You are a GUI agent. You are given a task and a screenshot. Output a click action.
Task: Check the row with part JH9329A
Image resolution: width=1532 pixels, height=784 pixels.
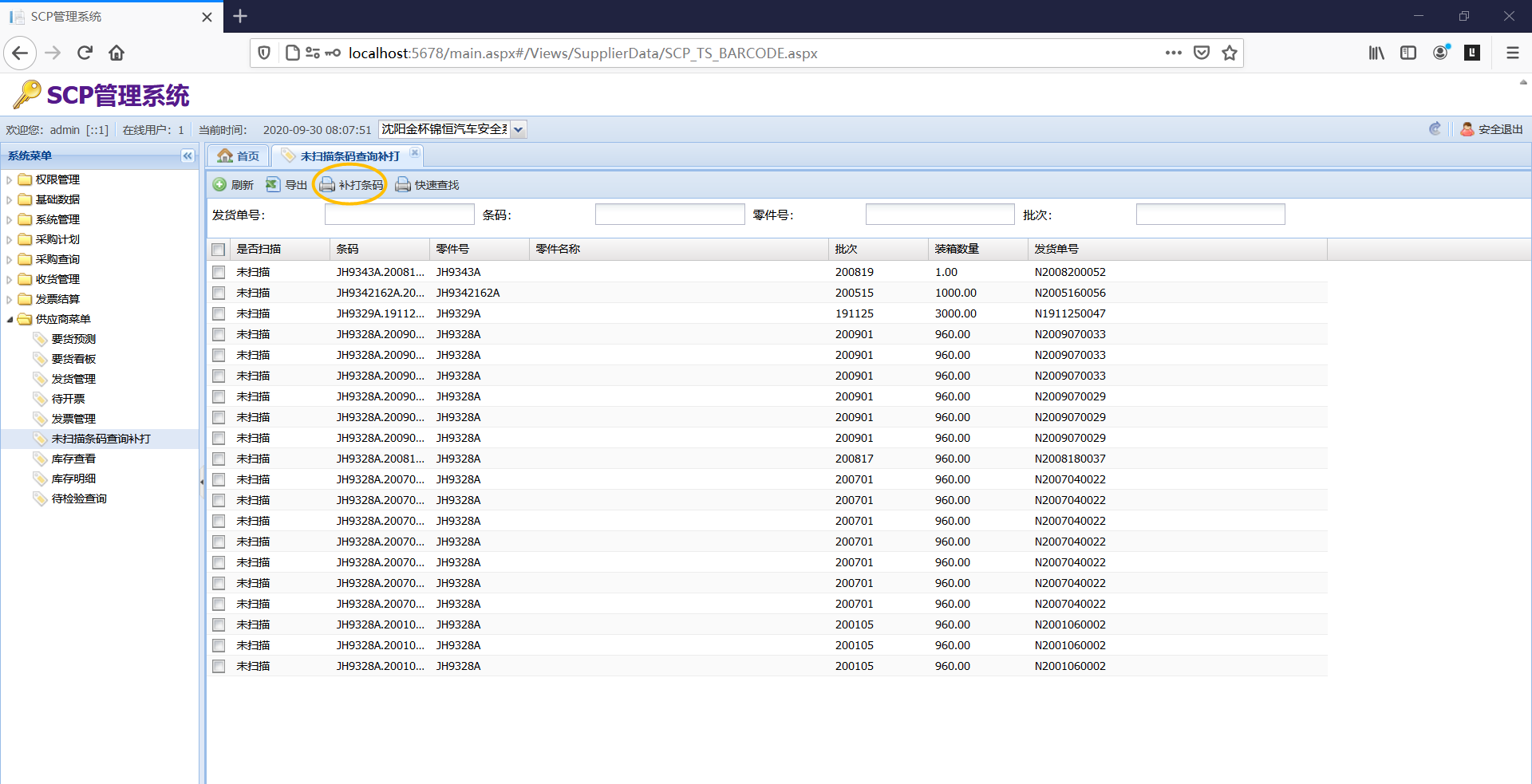tap(219, 313)
